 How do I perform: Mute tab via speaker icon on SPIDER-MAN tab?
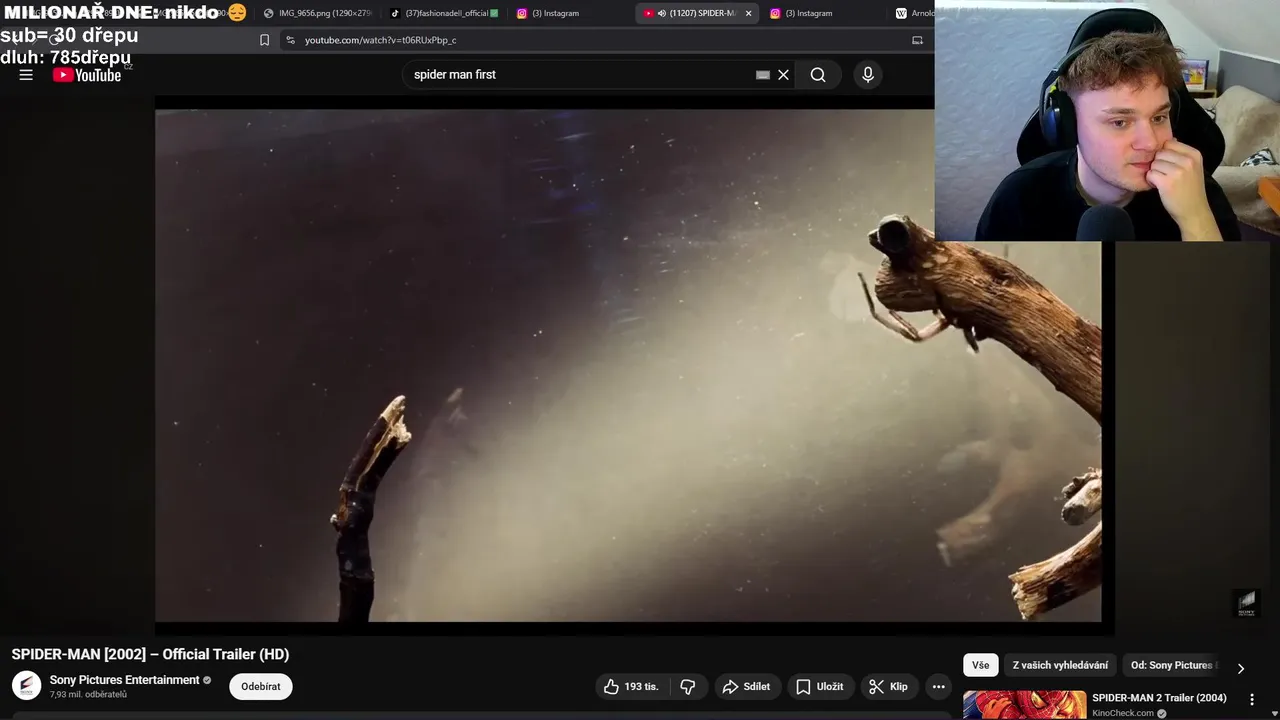(x=662, y=13)
